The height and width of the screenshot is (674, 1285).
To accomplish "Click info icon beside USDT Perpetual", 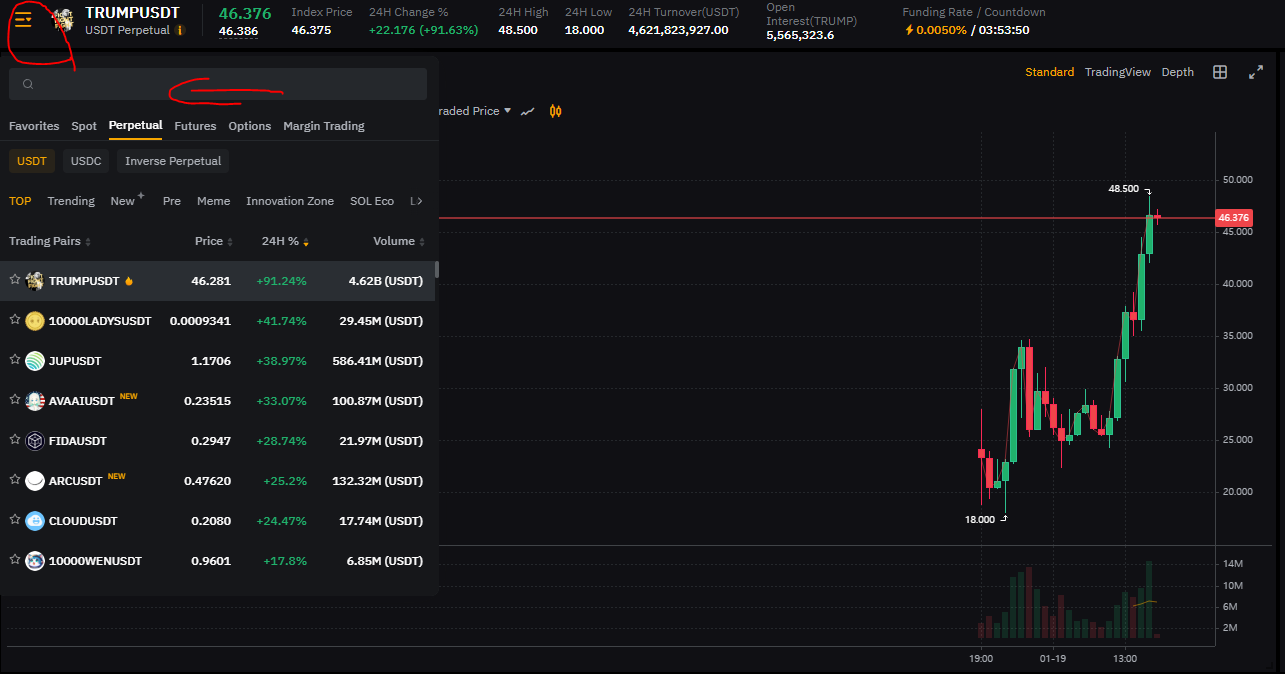I will click(x=180, y=30).
